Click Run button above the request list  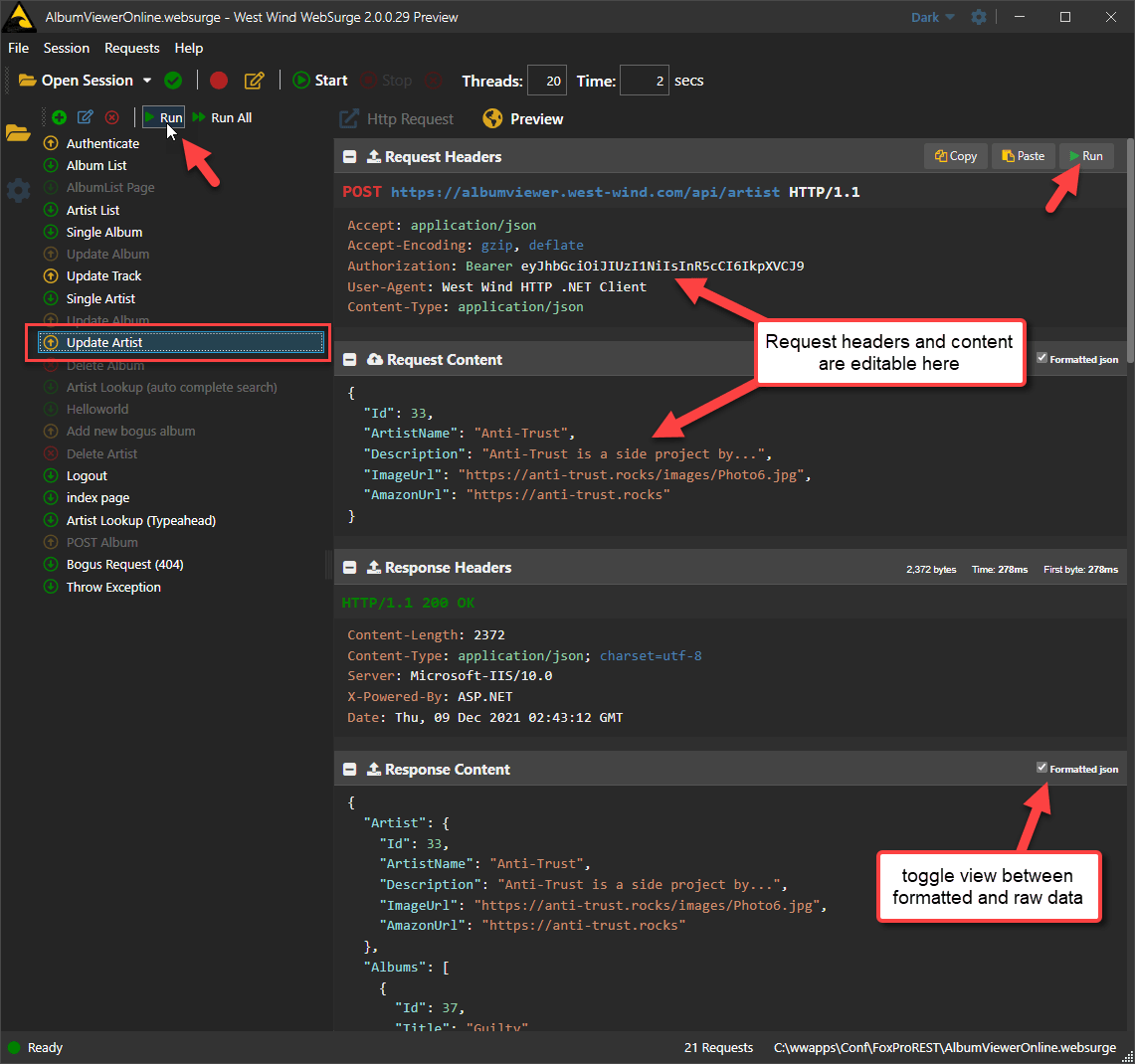[163, 117]
